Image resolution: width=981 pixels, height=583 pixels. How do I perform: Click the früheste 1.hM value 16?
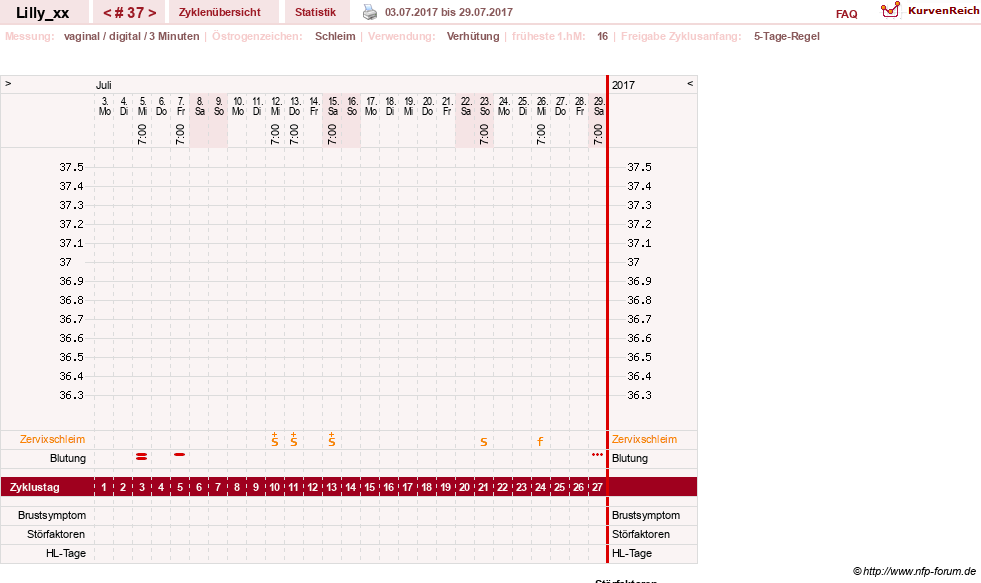(602, 36)
